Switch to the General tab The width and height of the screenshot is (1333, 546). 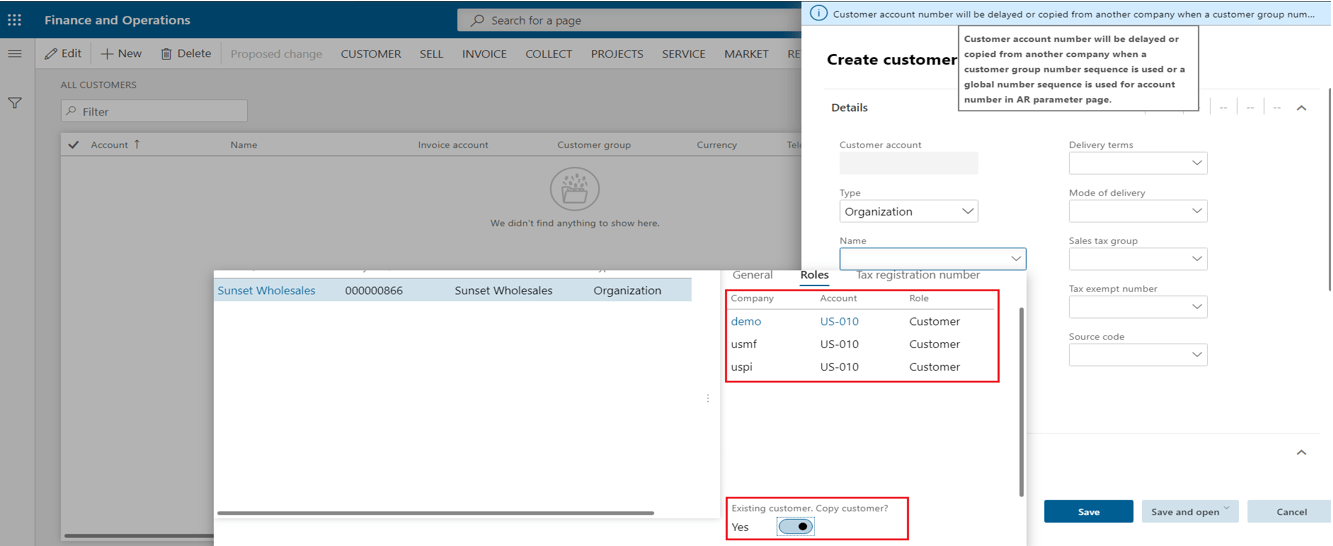coord(752,275)
